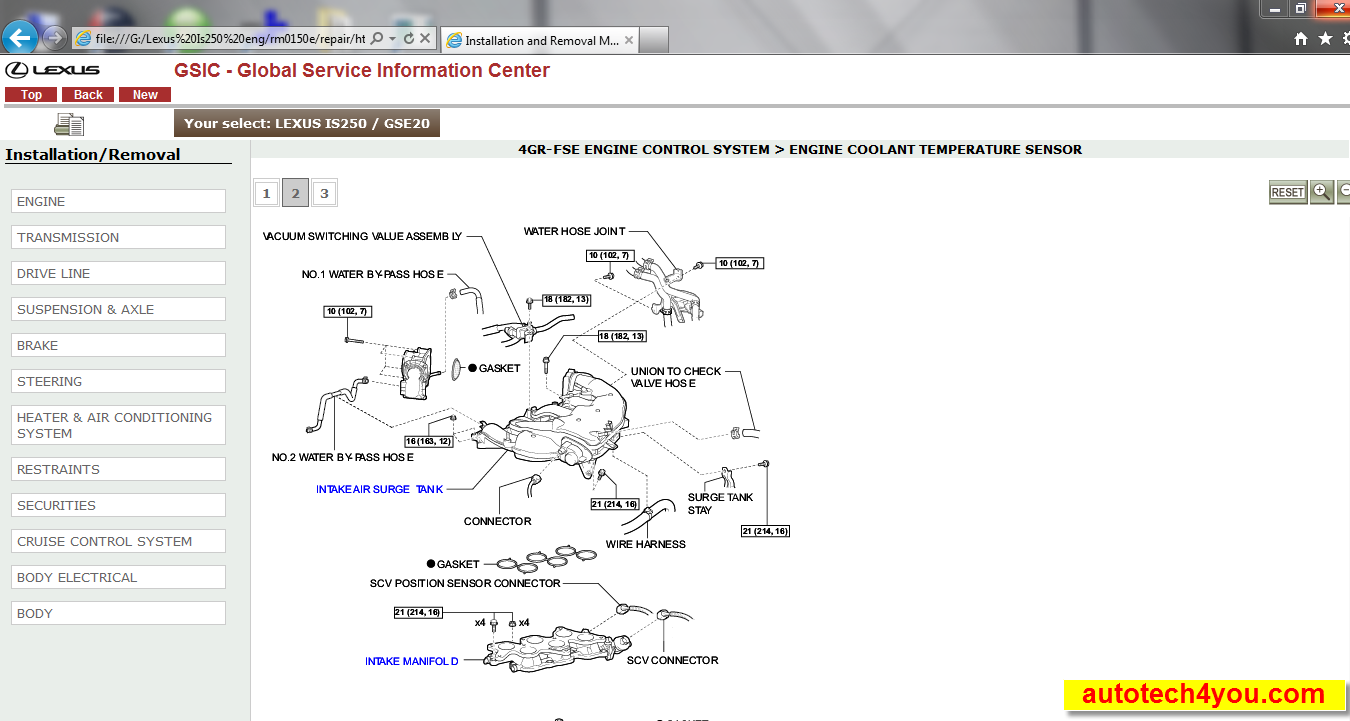Image resolution: width=1350 pixels, height=721 pixels.
Task: Click the Lexus logo icon
Action: tap(14, 70)
